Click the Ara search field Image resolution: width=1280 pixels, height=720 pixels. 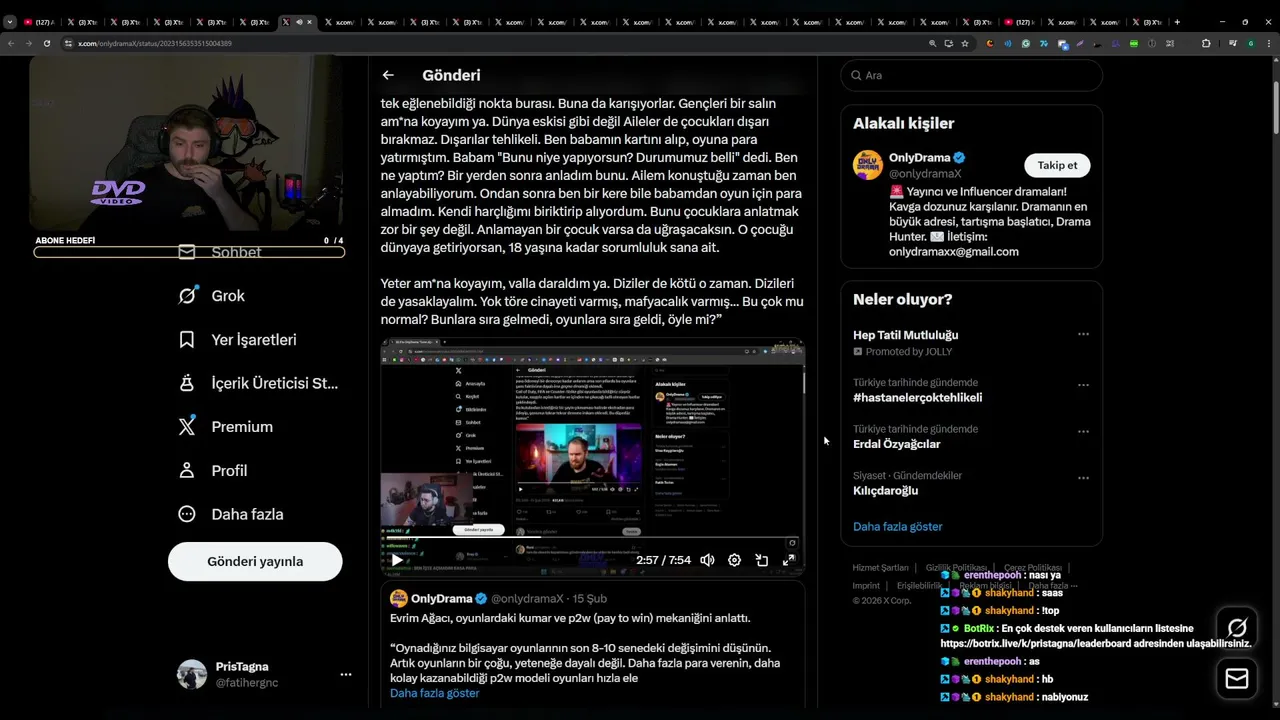[x=971, y=75]
